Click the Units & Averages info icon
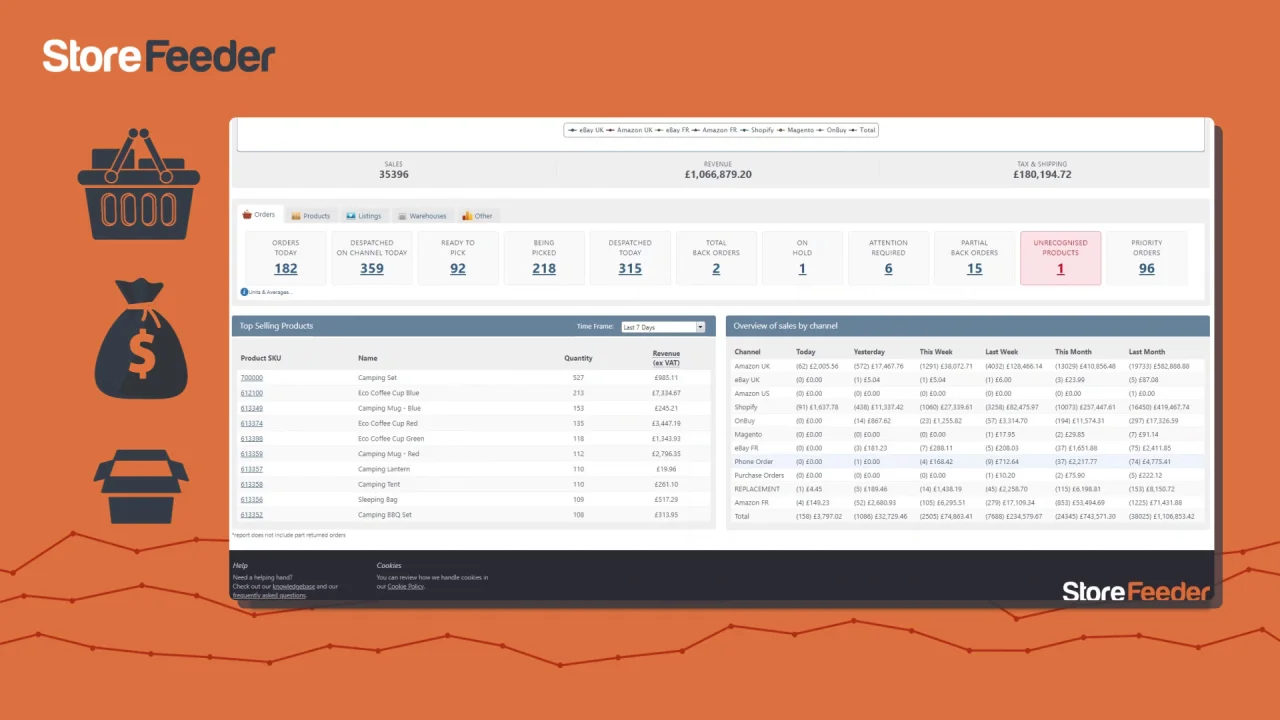Image resolution: width=1280 pixels, height=720 pixels. point(244,292)
